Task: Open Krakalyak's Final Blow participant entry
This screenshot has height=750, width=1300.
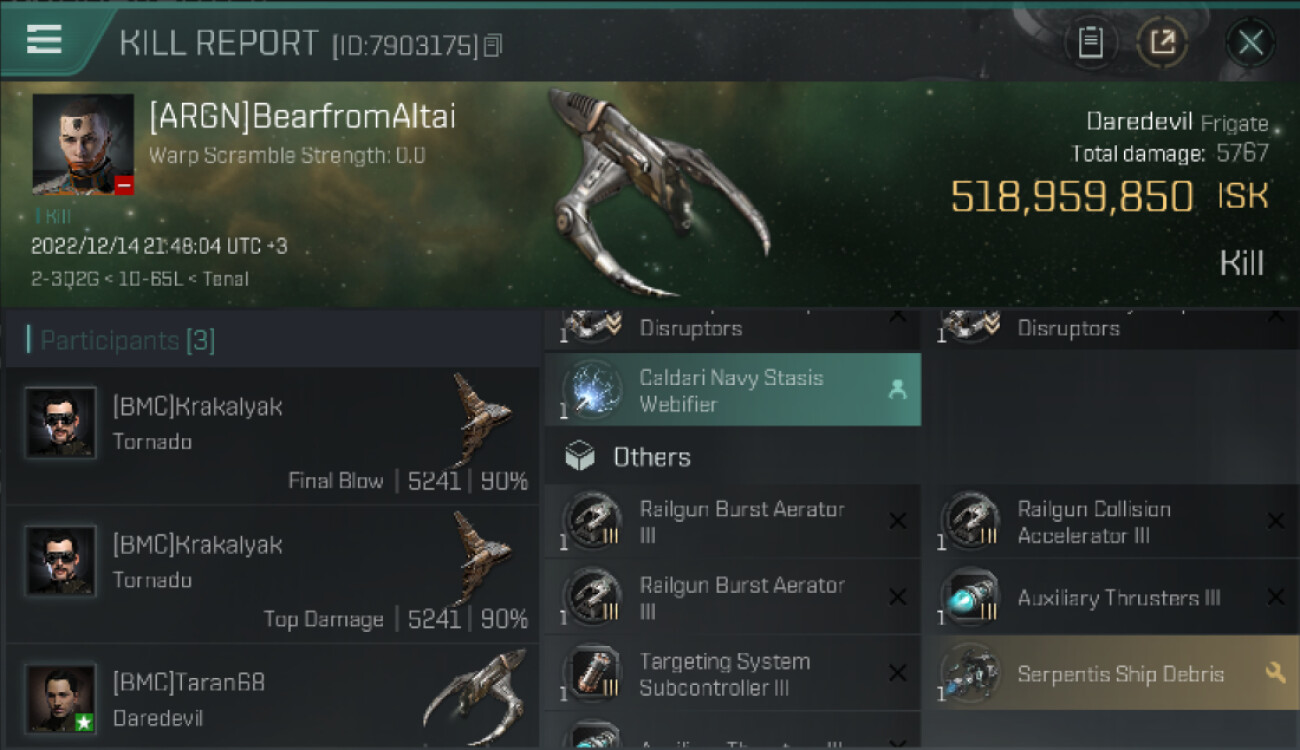Action: [x=272, y=436]
